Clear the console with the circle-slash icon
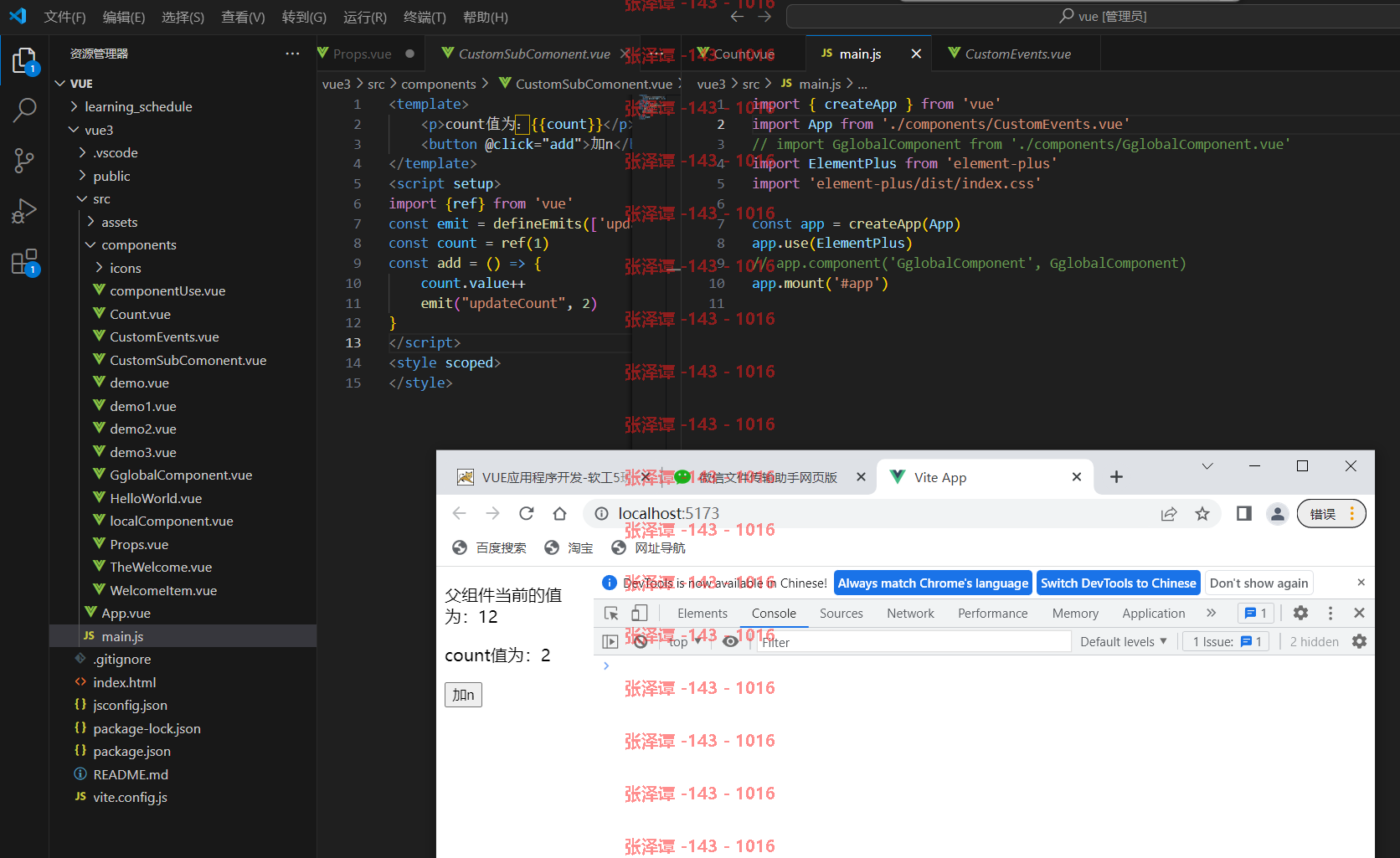The width and height of the screenshot is (1400, 858). coord(641,641)
